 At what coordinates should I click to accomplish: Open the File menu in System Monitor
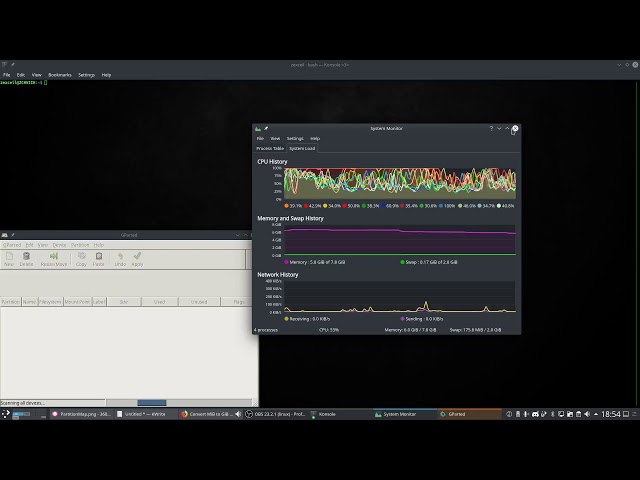[x=260, y=138]
